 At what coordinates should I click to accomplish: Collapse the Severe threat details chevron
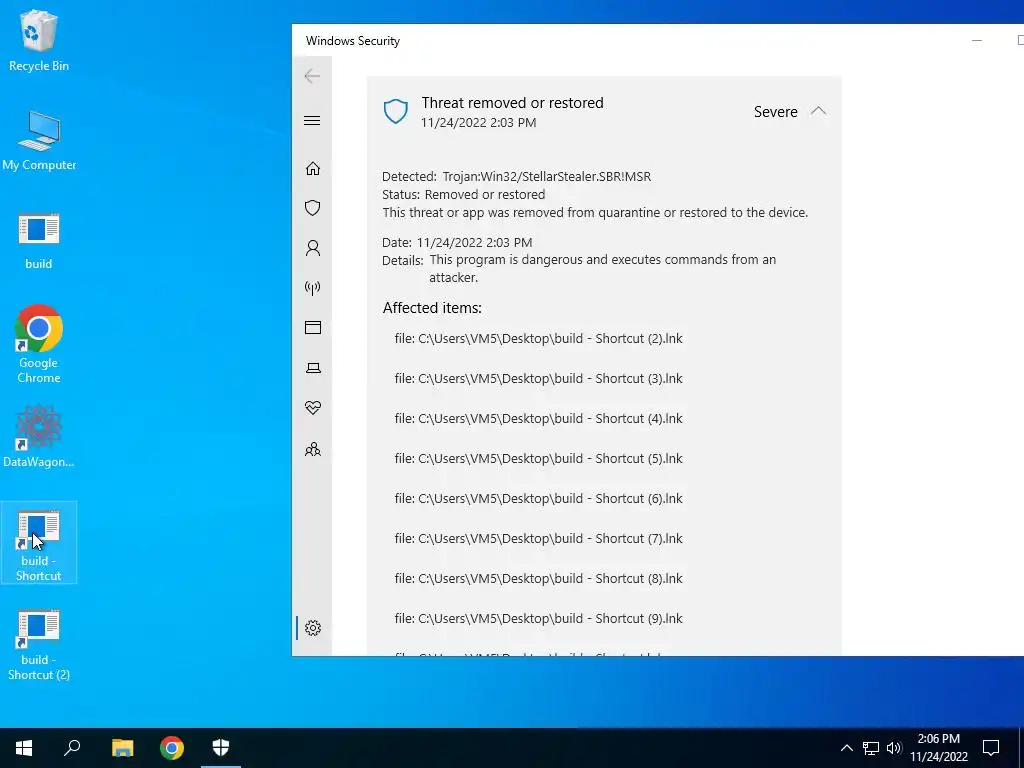click(818, 111)
